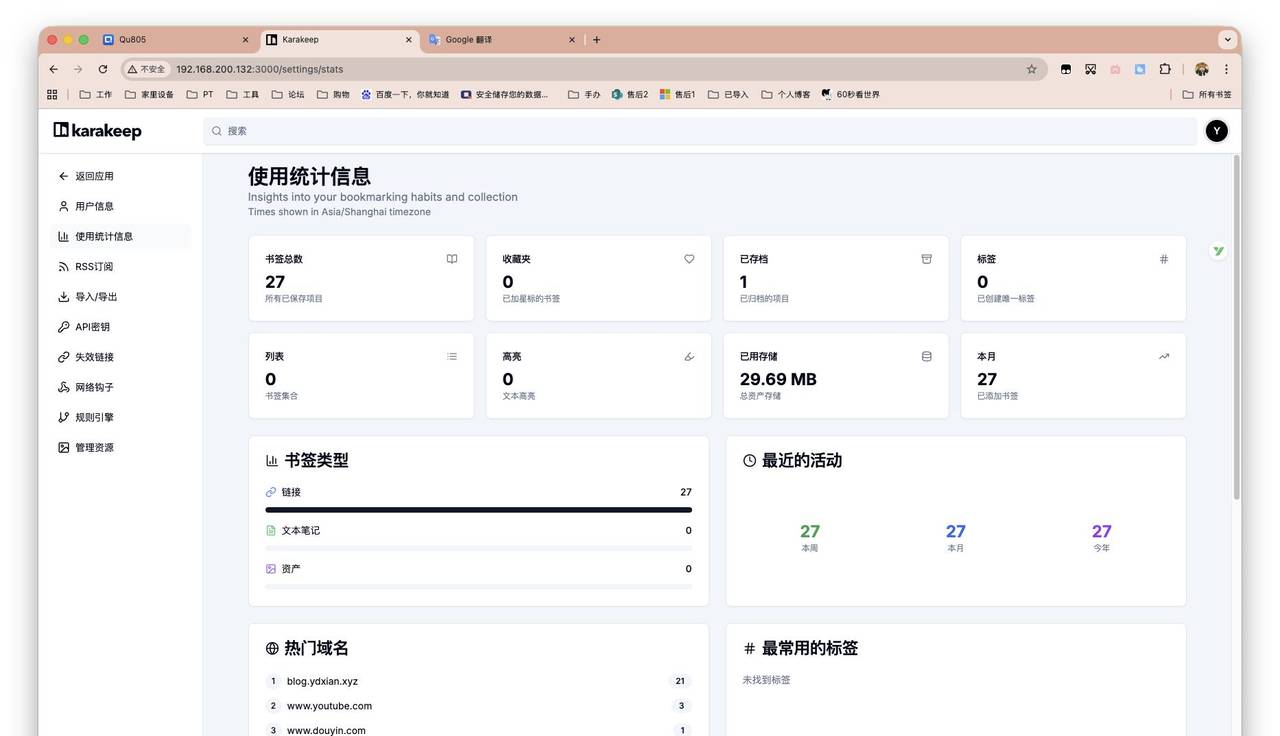Click the chevron at top-right of the browser
This screenshot has height=736, width=1280.
coord(1227,39)
